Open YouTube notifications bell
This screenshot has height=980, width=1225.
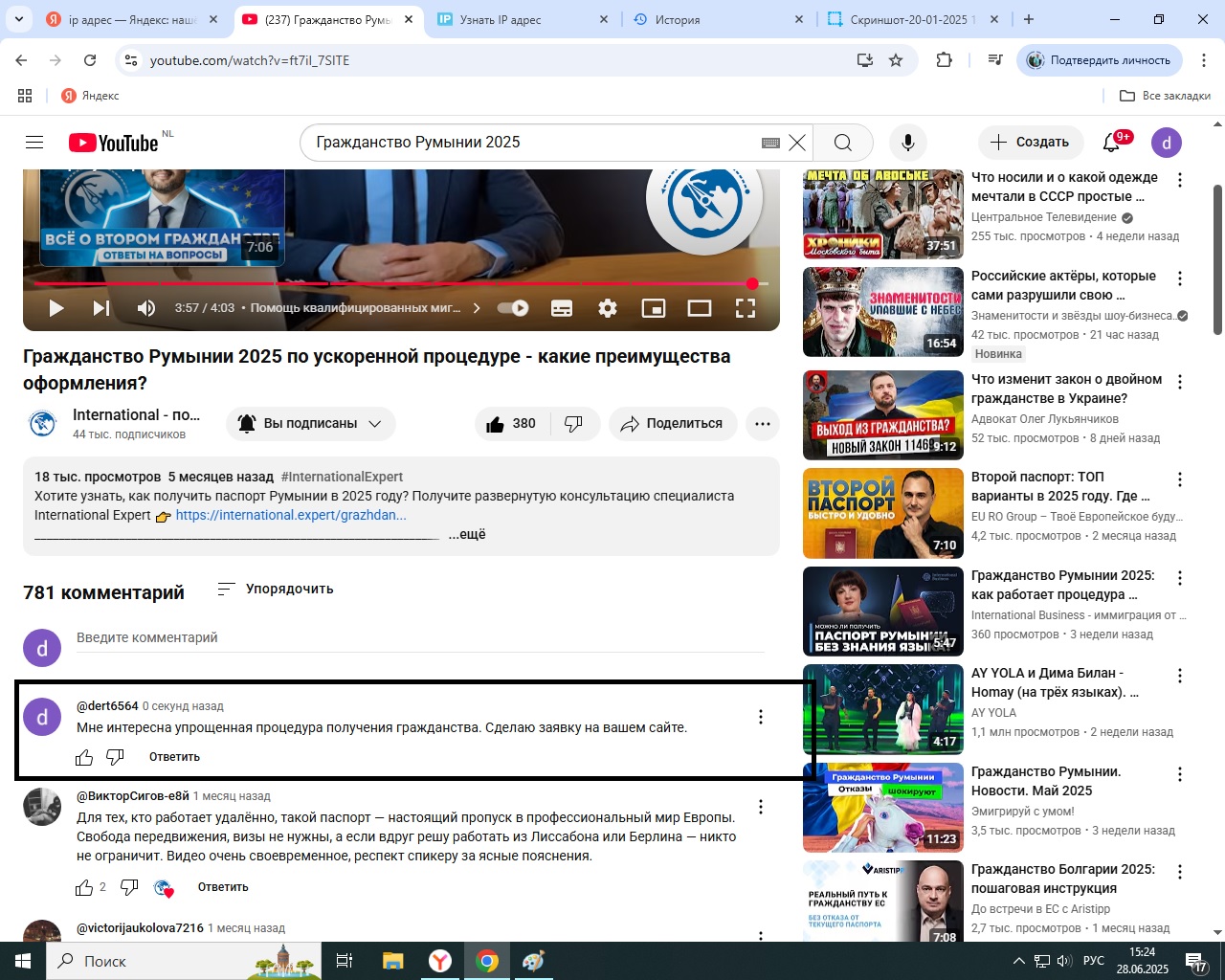pos(1112,143)
